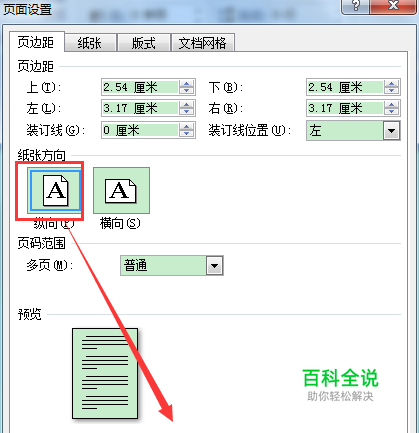Open the 装订线位置(U) dropdown arrow
Image resolution: width=419 pixels, height=433 pixels.
click(391, 131)
